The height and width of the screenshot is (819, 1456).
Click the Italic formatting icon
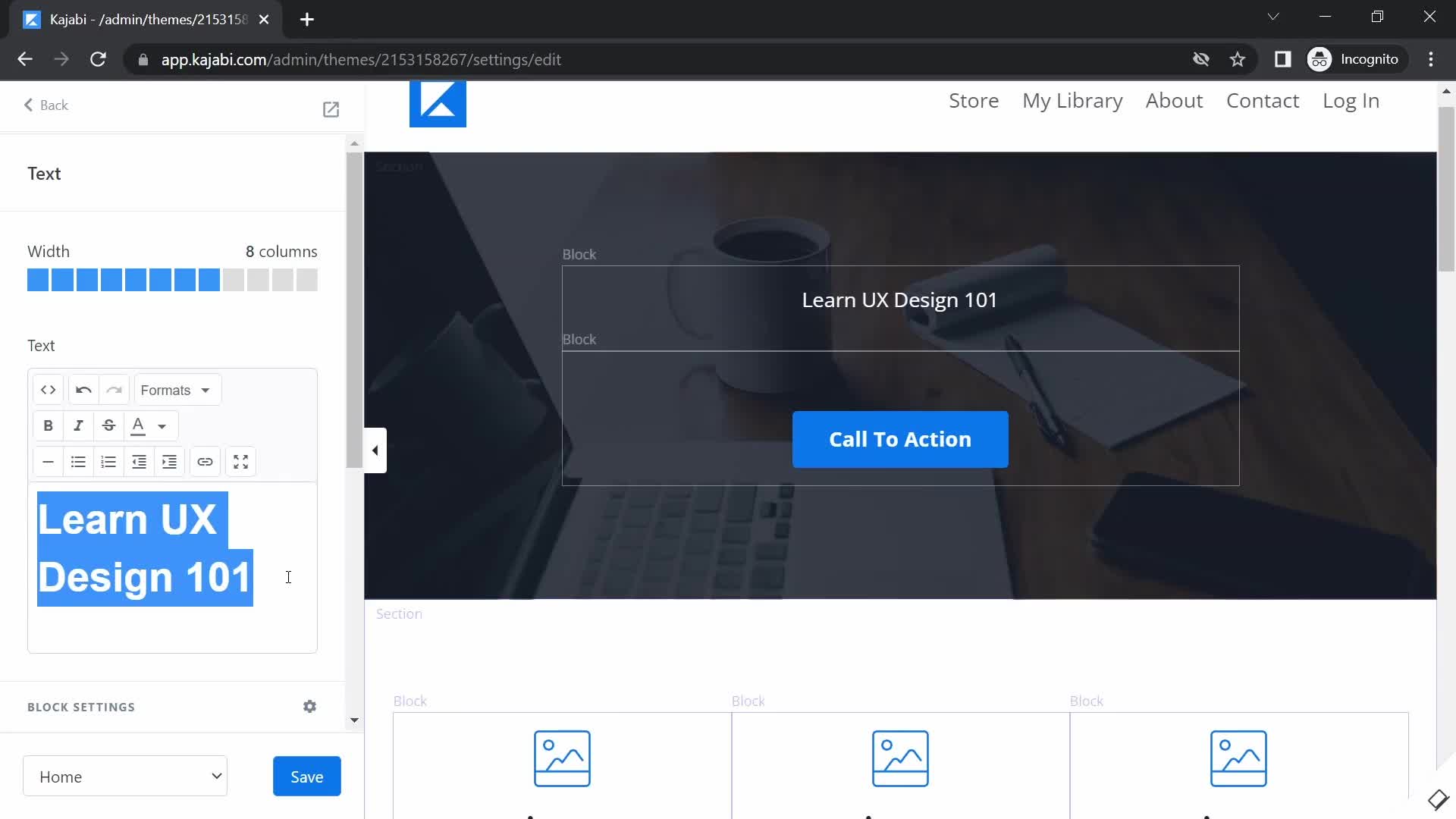pyautogui.click(x=78, y=425)
